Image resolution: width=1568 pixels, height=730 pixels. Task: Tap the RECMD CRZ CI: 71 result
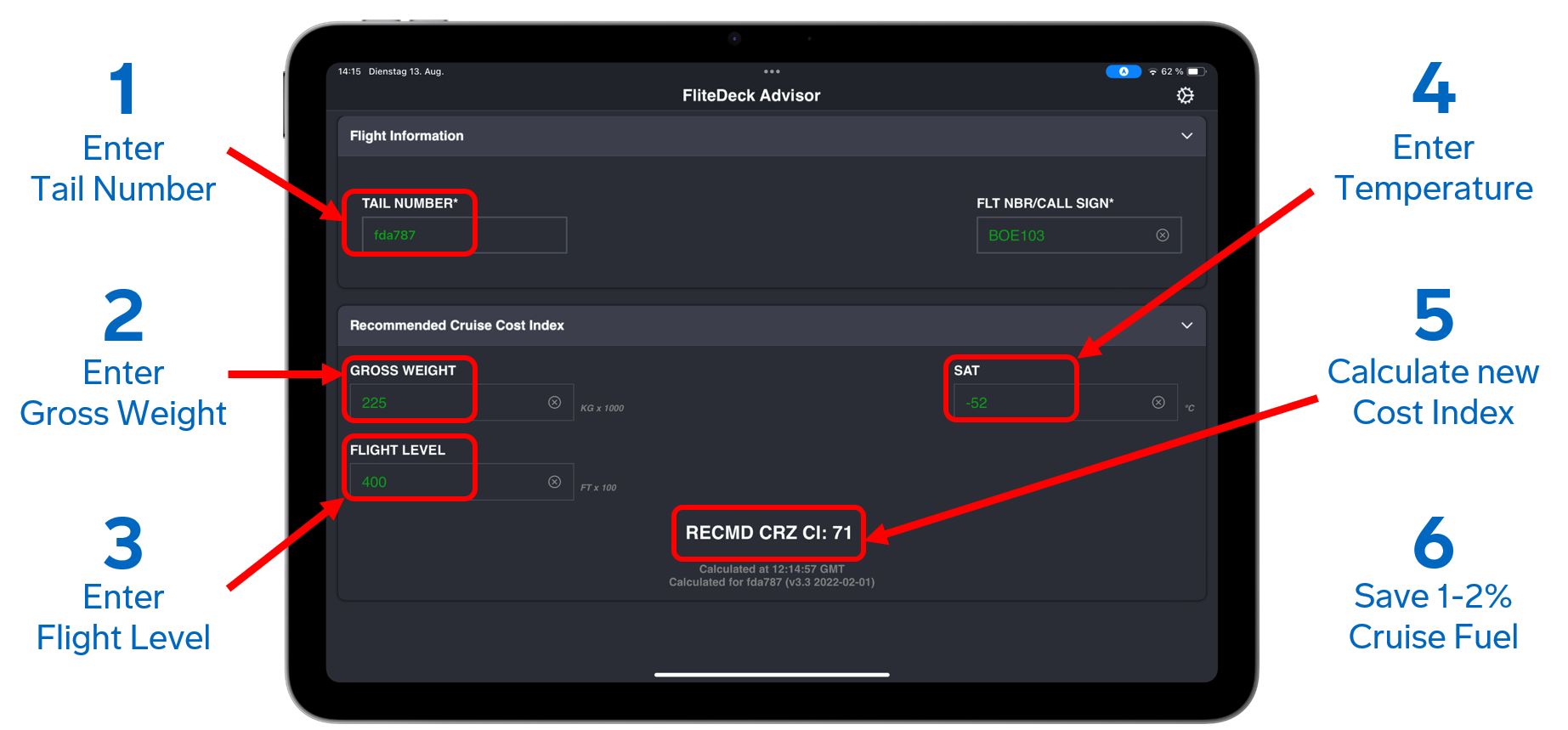pos(768,533)
